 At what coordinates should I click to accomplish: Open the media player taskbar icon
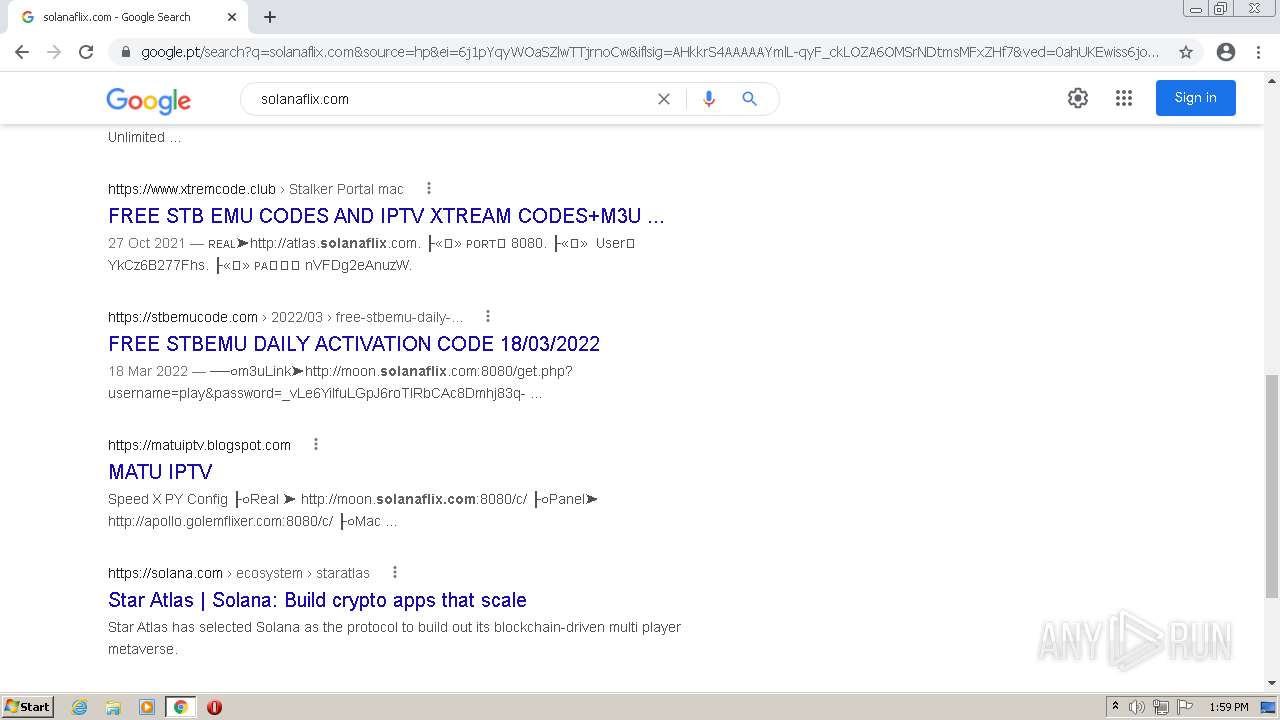pos(147,707)
